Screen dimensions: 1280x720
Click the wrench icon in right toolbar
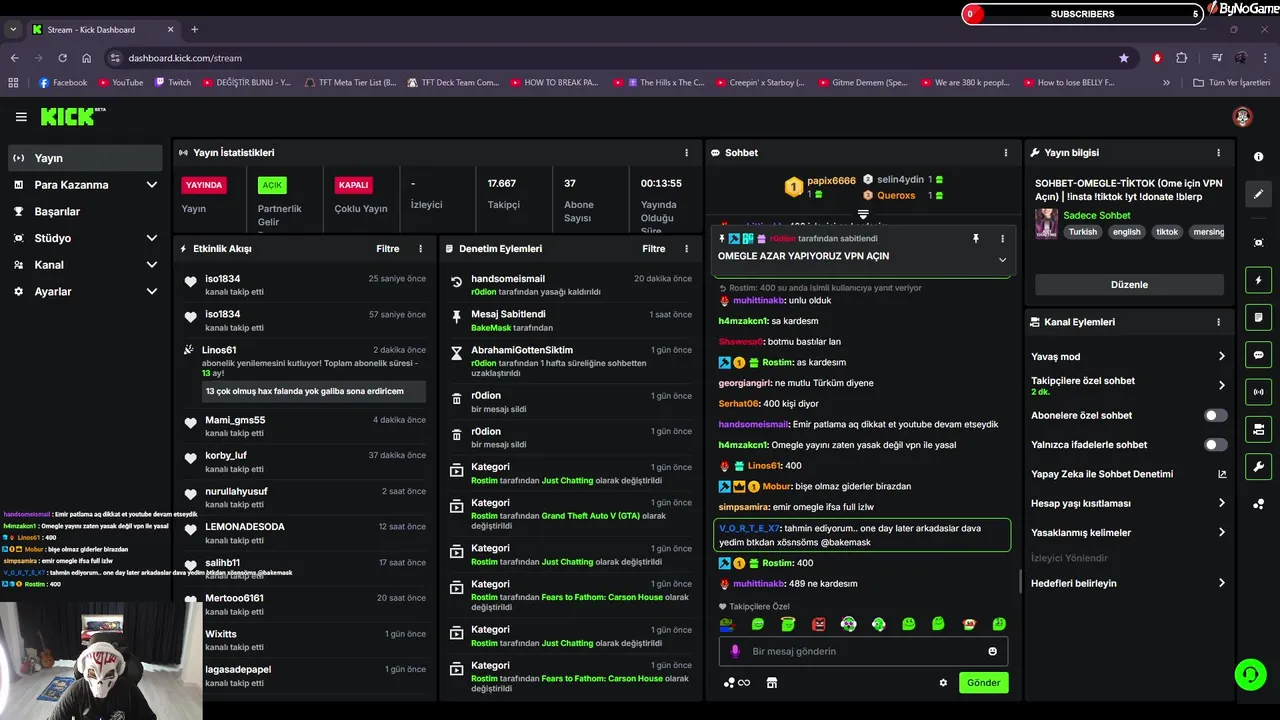click(x=1258, y=466)
